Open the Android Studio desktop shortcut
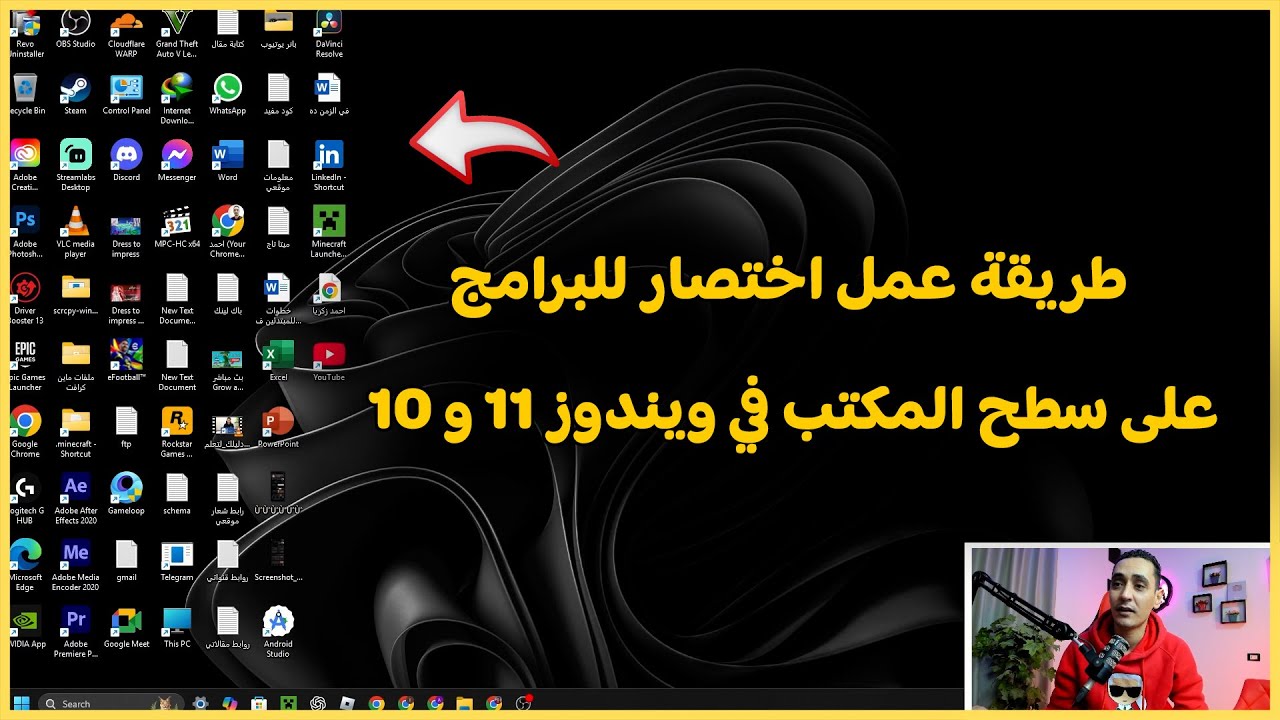Image resolution: width=1280 pixels, height=720 pixels. click(x=279, y=633)
